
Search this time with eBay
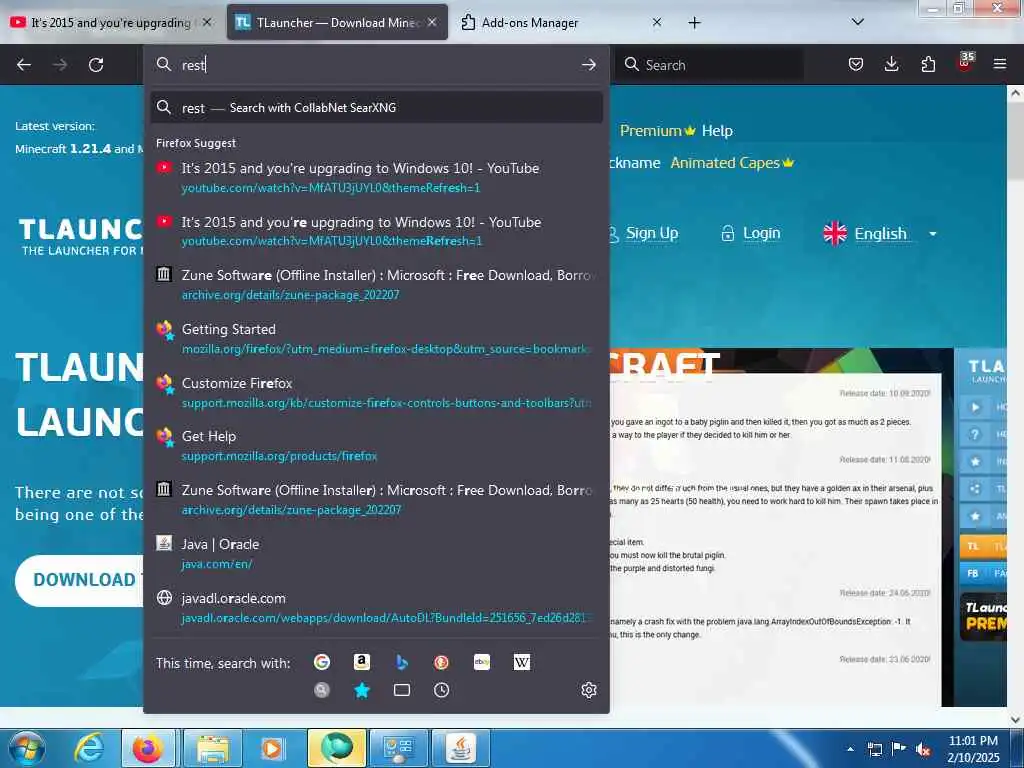[482, 662]
